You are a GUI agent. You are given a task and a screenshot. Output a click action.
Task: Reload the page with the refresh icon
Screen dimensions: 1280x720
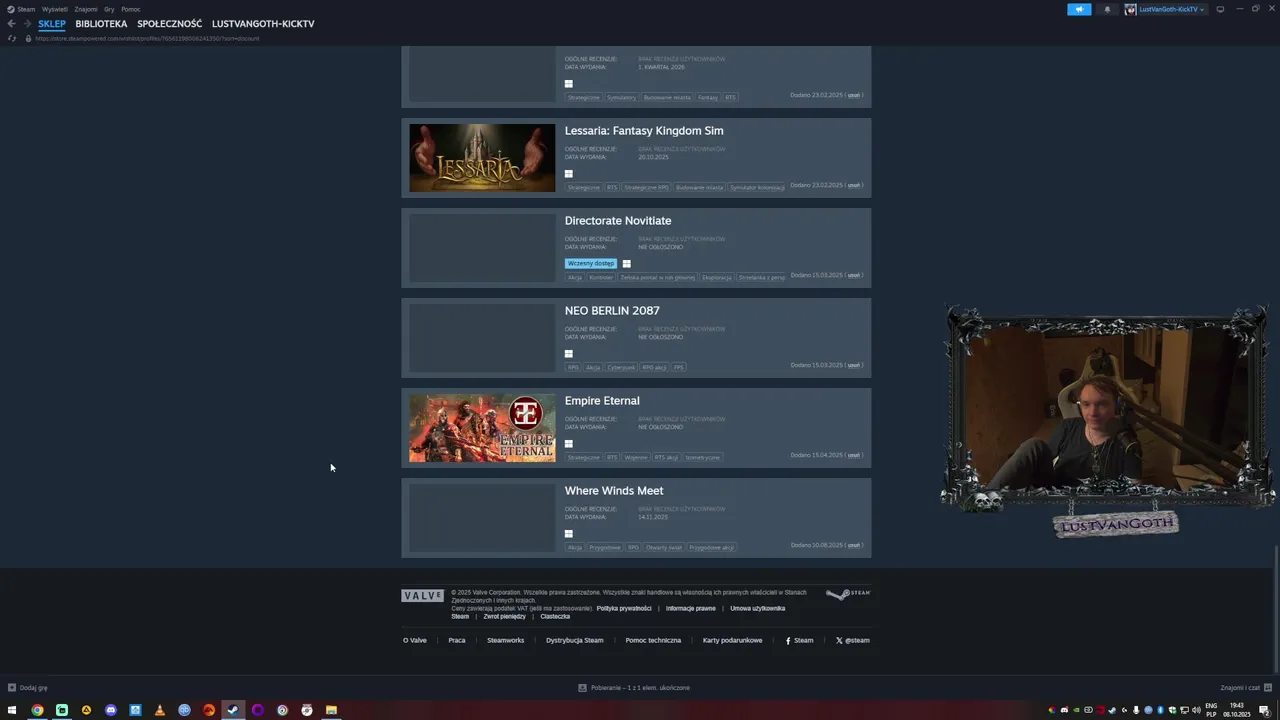pos(12,38)
